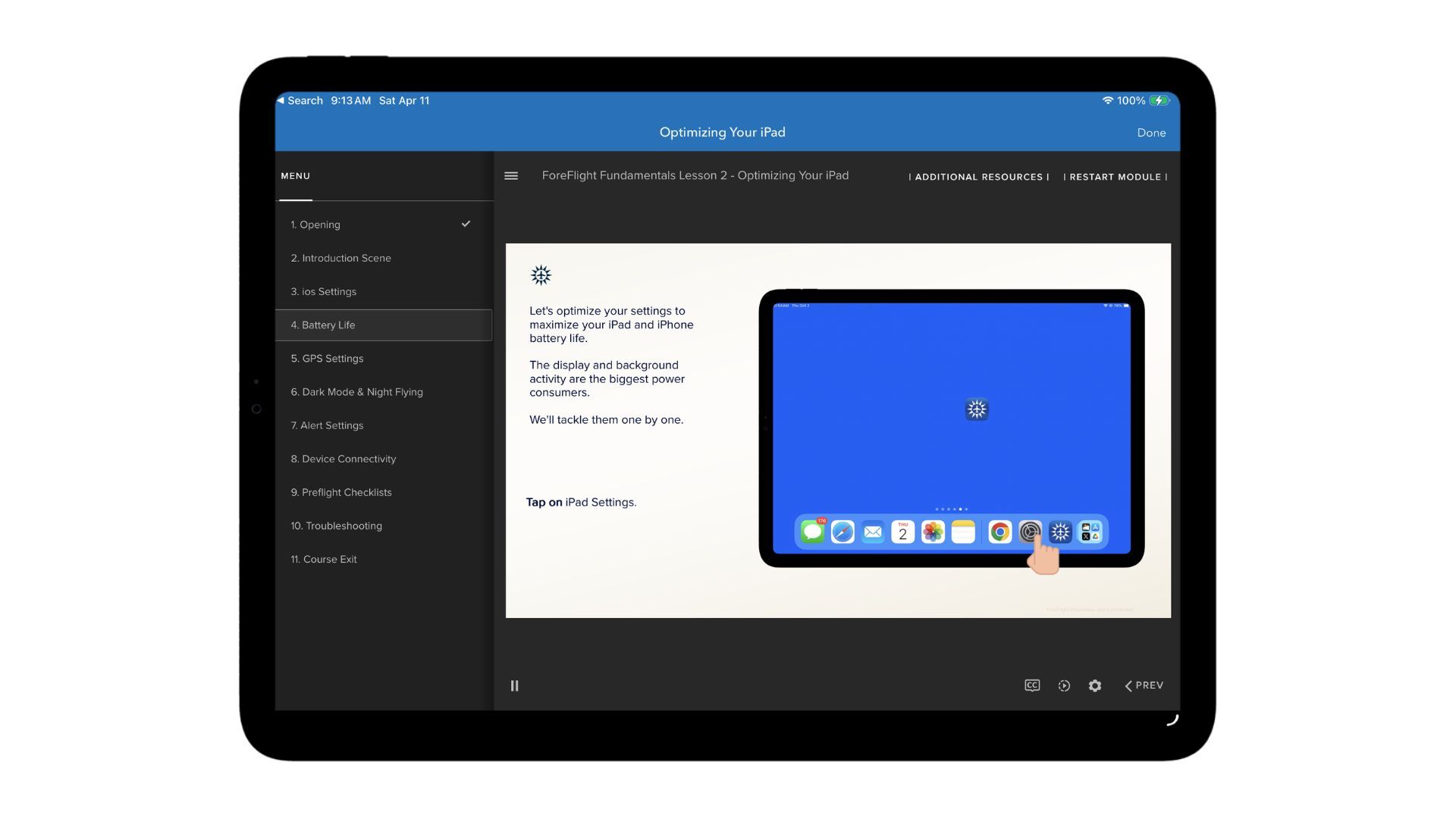This screenshot has width=1456, height=819.
Task: Collapse the sidebar with hamburger menu icon
Action: (511, 176)
